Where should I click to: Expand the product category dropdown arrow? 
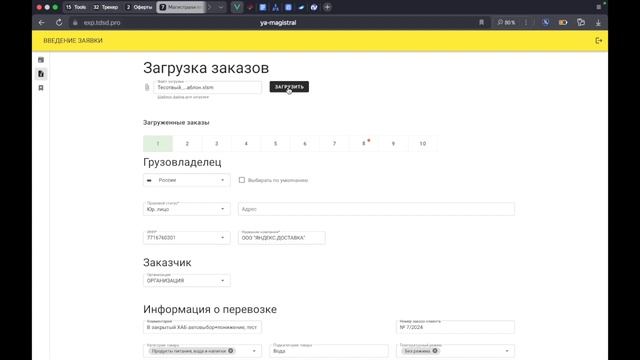[254, 351]
